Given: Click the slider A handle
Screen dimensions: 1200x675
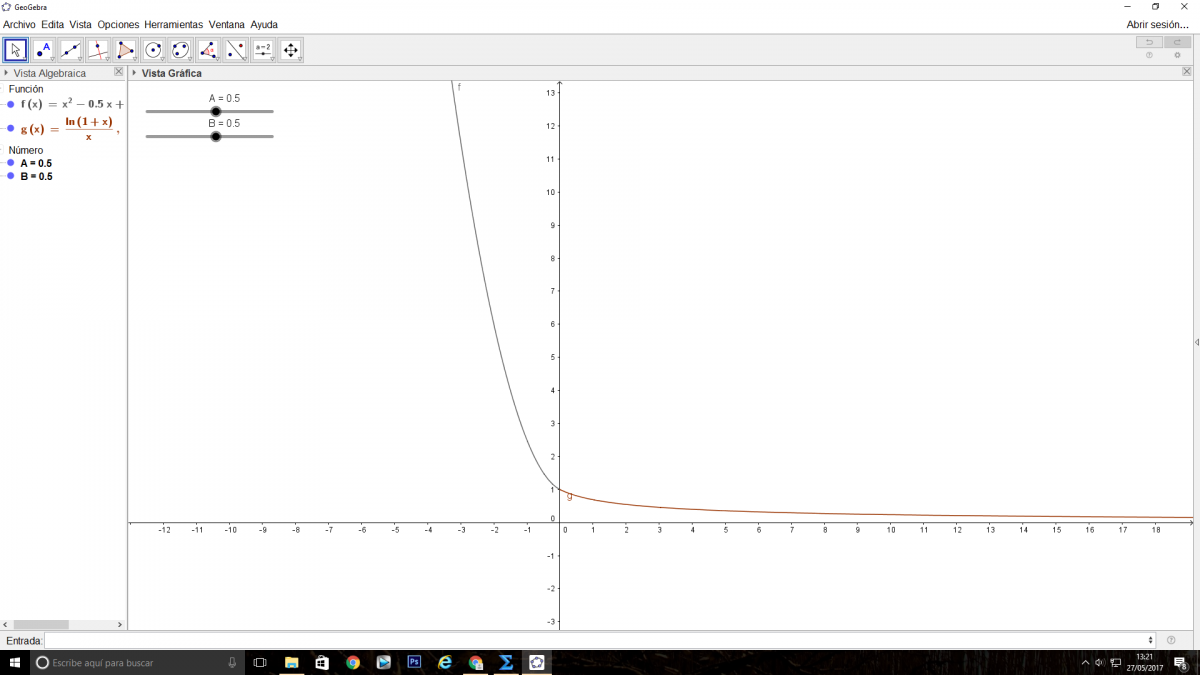Looking at the screenshot, I should (x=216, y=111).
